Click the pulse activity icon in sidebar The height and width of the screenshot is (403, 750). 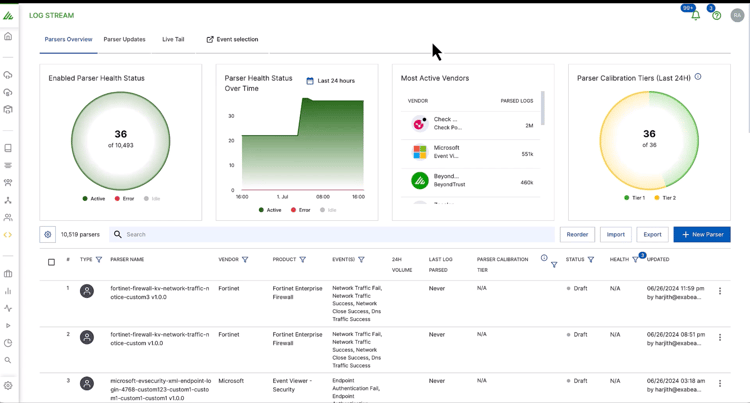(x=8, y=308)
